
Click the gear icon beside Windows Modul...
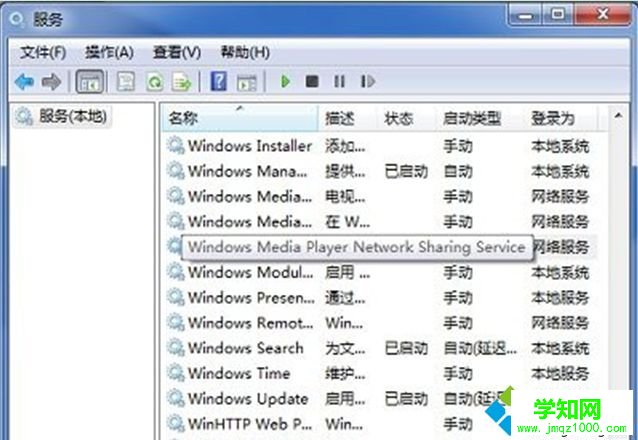click(x=176, y=272)
